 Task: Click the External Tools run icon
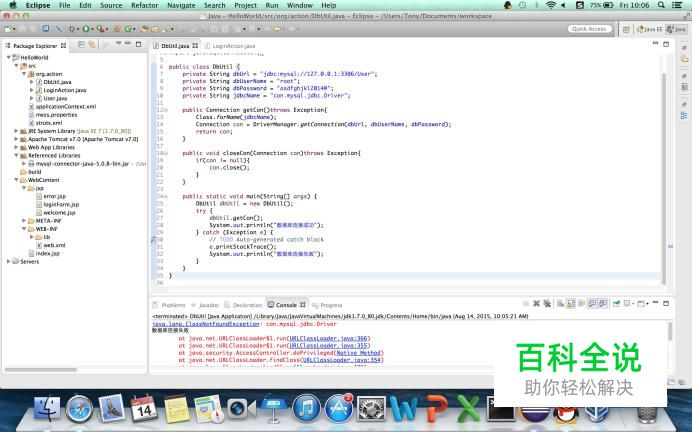[101, 29]
